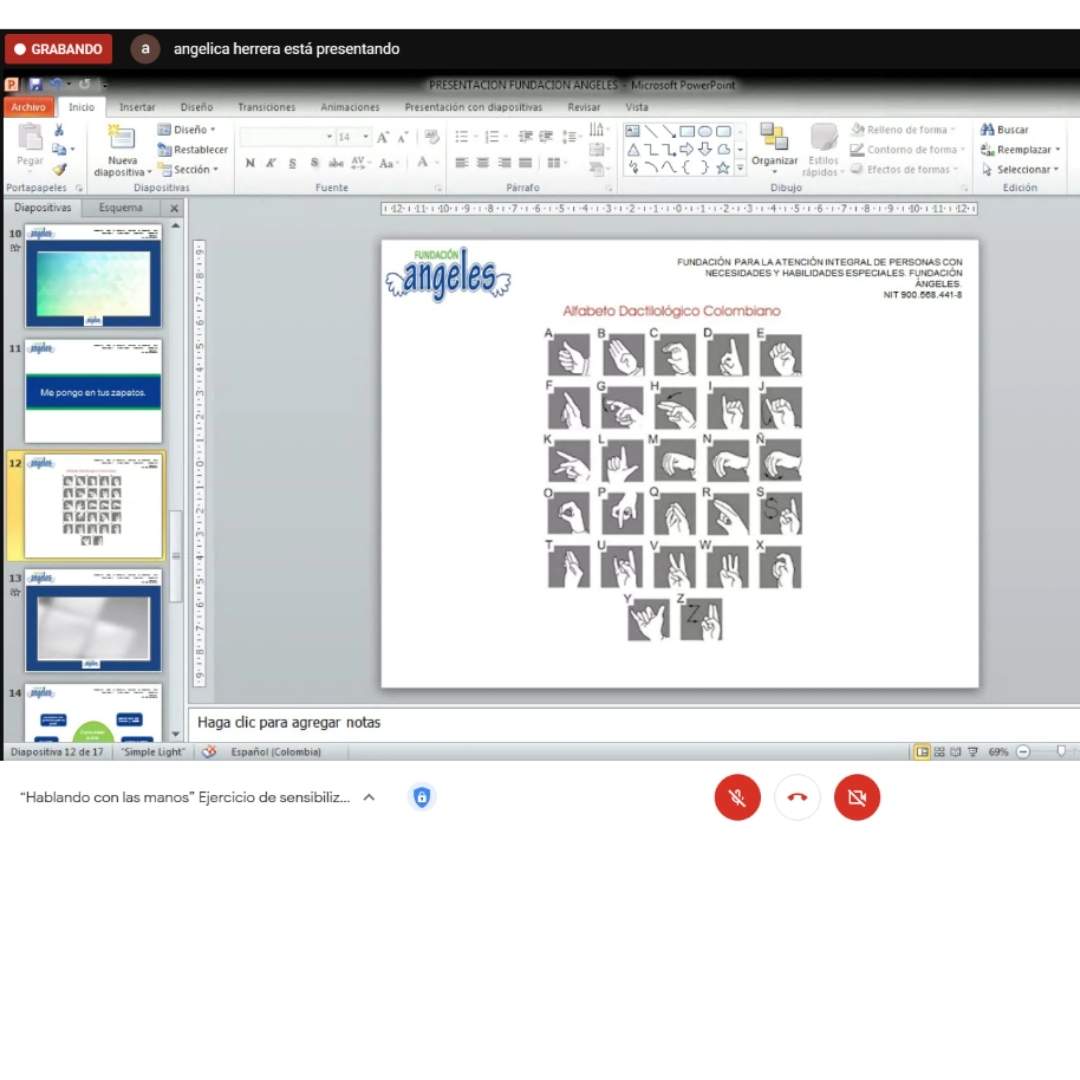The width and height of the screenshot is (1080, 1080).
Task: Align text left in Párrafo group
Action: pyautogui.click(x=461, y=163)
